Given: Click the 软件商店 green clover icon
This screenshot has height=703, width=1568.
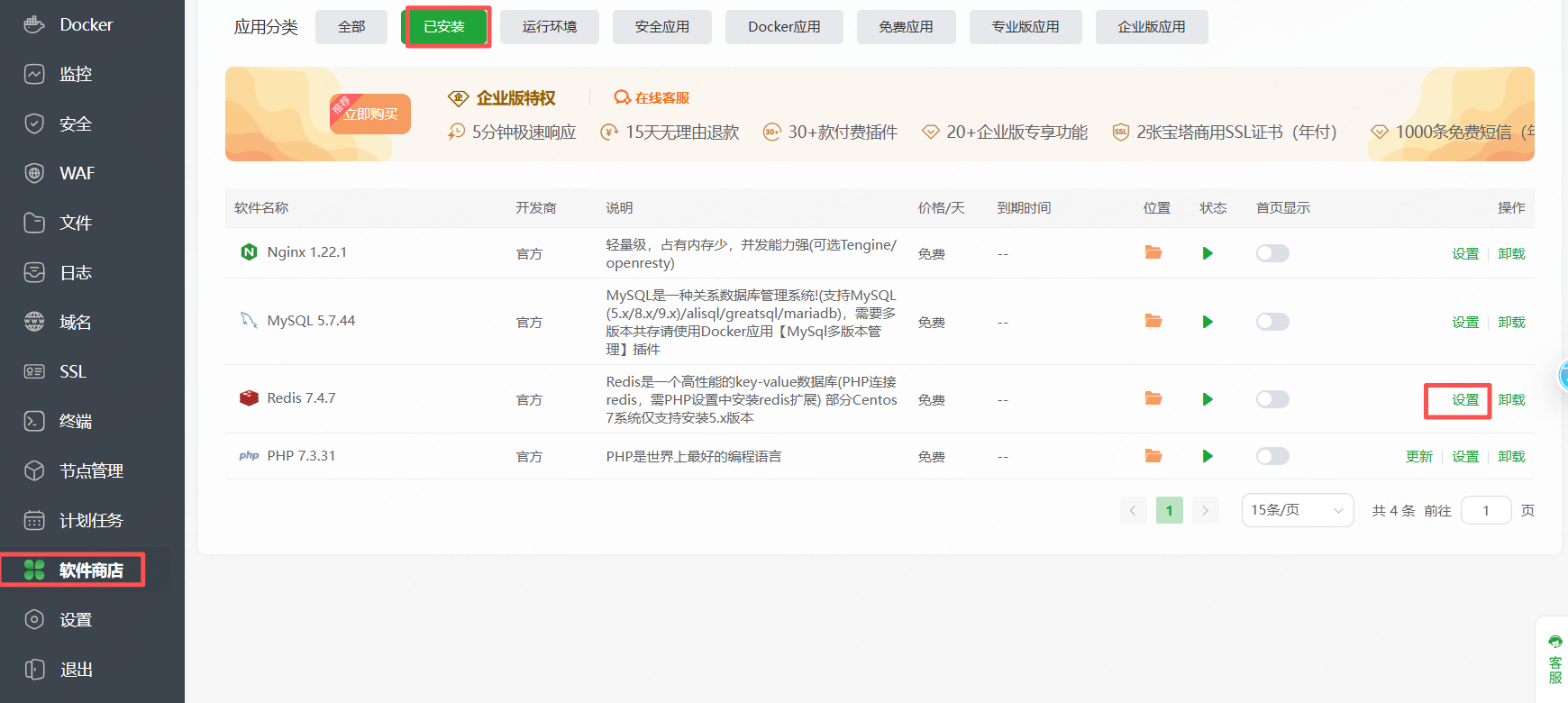Looking at the screenshot, I should (x=34, y=570).
